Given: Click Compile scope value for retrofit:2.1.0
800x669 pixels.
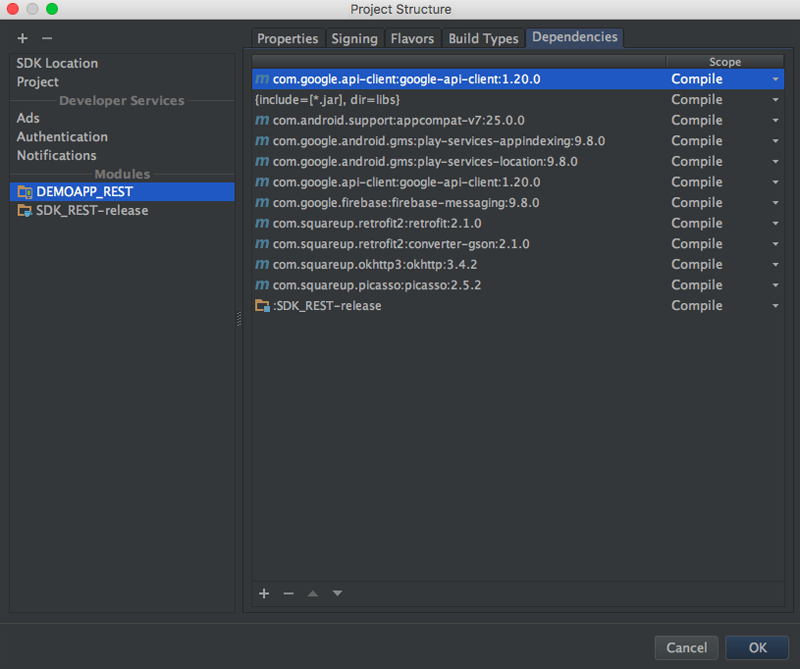Looking at the screenshot, I should pos(696,223).
